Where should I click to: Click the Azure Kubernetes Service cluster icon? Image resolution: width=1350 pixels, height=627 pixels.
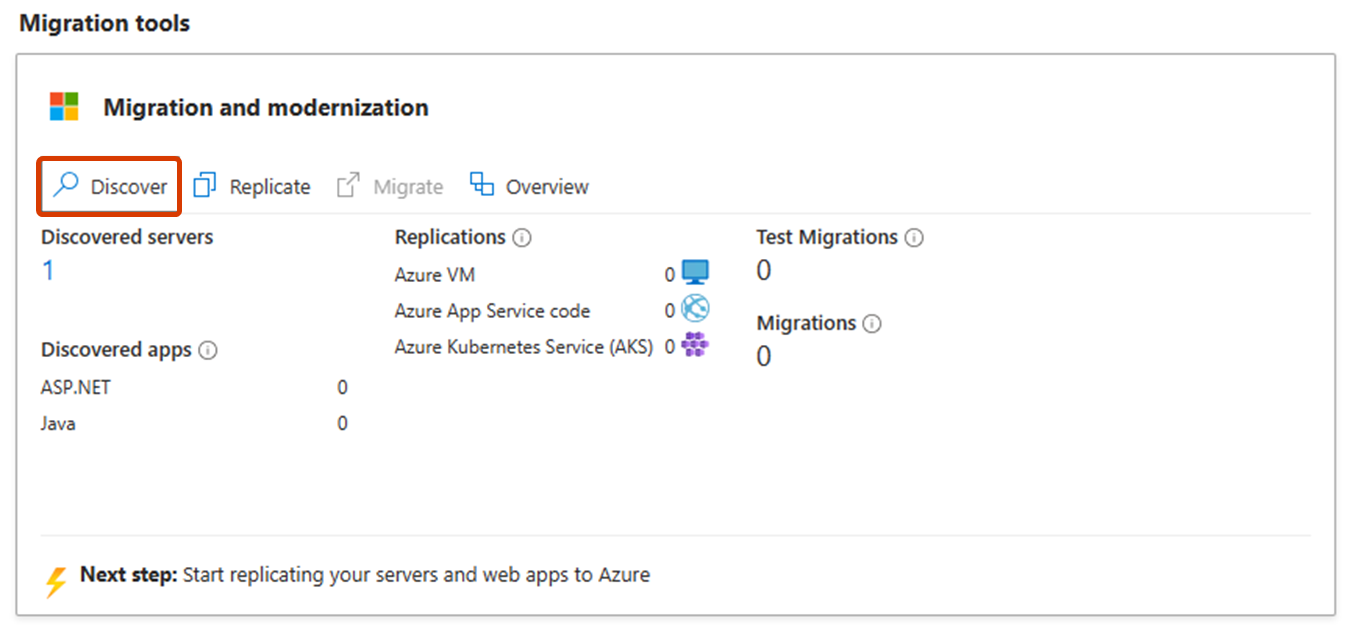coord(694,344)
